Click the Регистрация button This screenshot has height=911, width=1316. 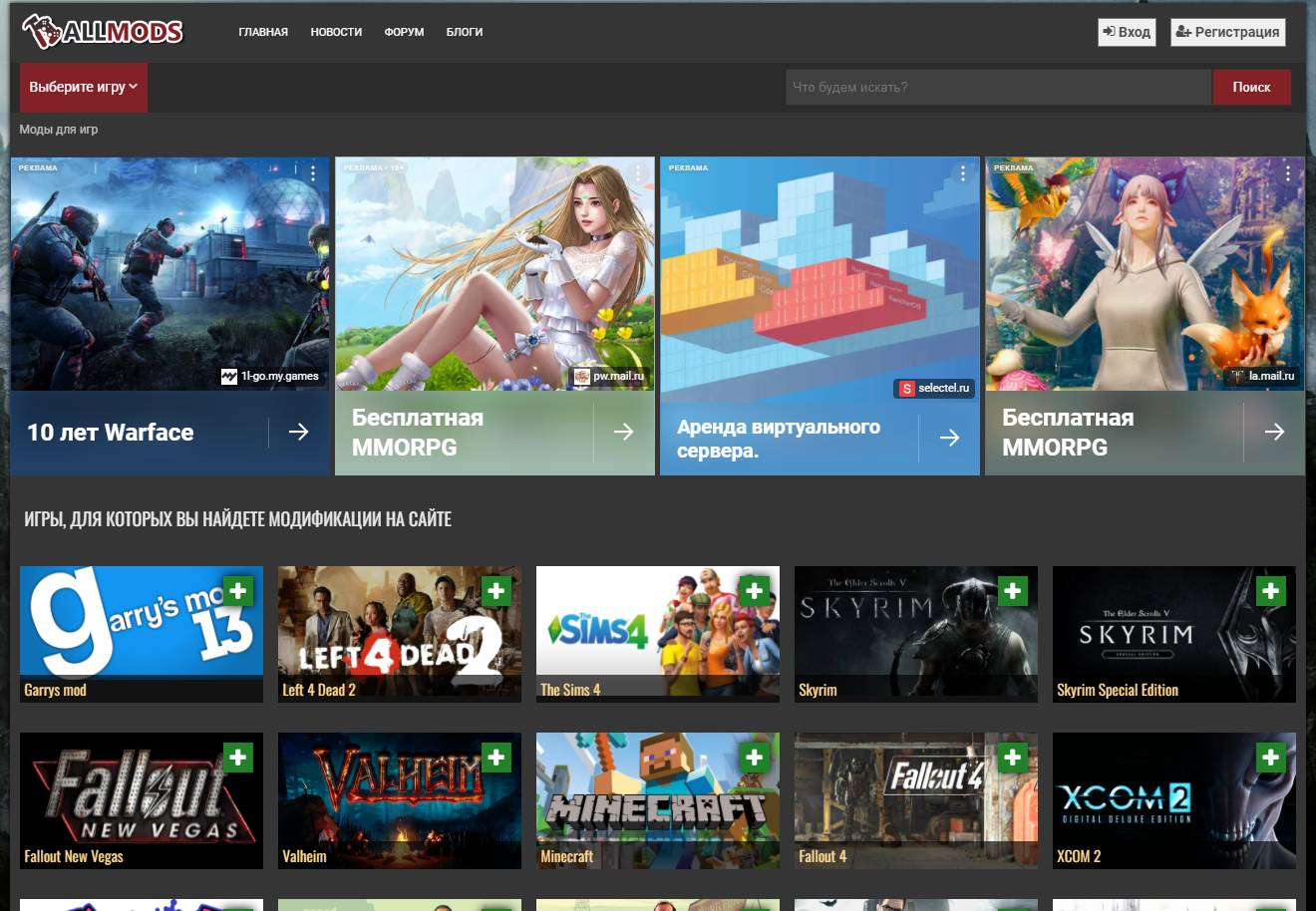point(1227,32)
